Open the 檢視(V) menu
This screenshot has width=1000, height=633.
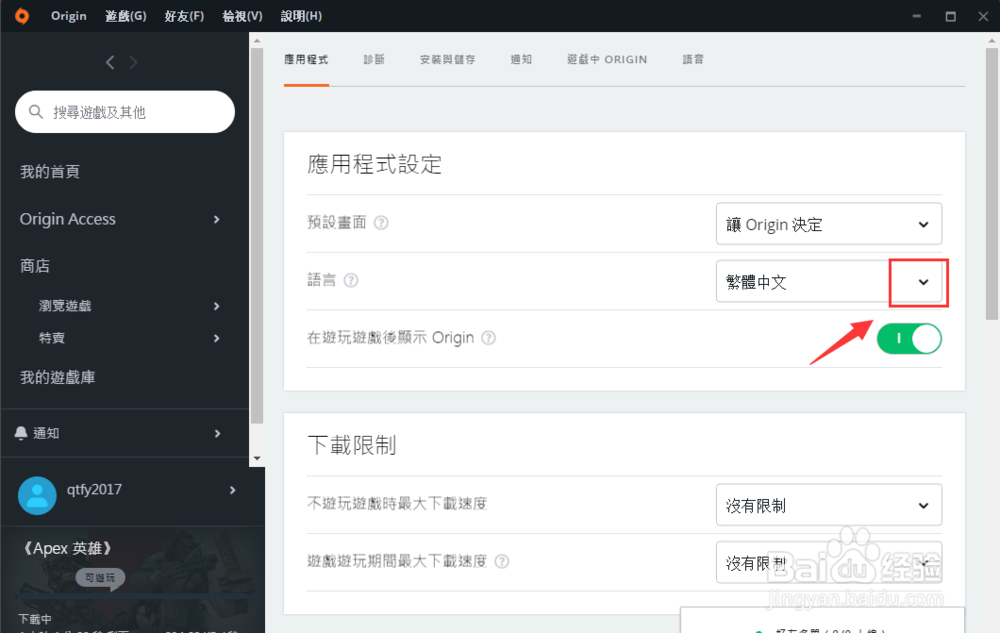point(242,16)
